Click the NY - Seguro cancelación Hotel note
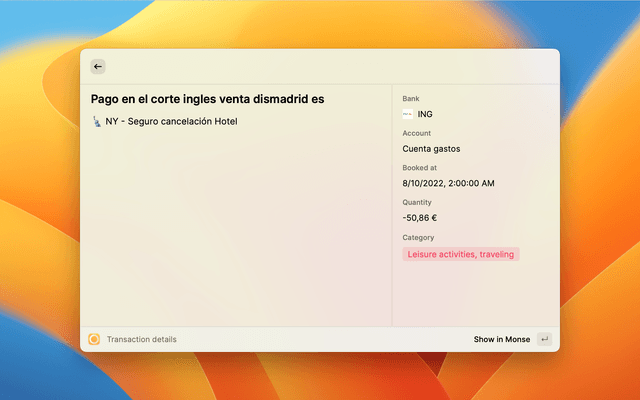The width and height of the screenshot is (640, 400). coord(171,121)
